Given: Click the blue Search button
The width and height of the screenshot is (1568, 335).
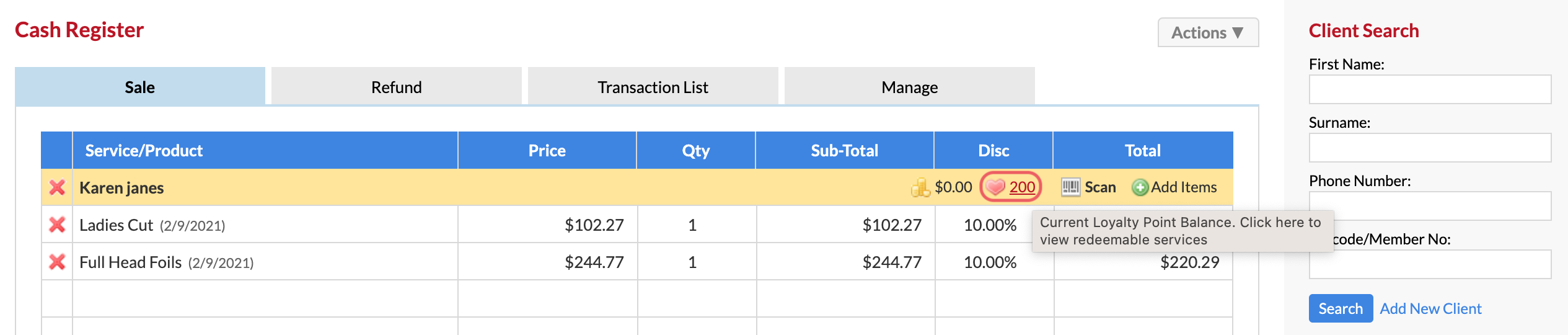Looking at the screenshot, I should pyautogui.click(x=1341, y=308).
